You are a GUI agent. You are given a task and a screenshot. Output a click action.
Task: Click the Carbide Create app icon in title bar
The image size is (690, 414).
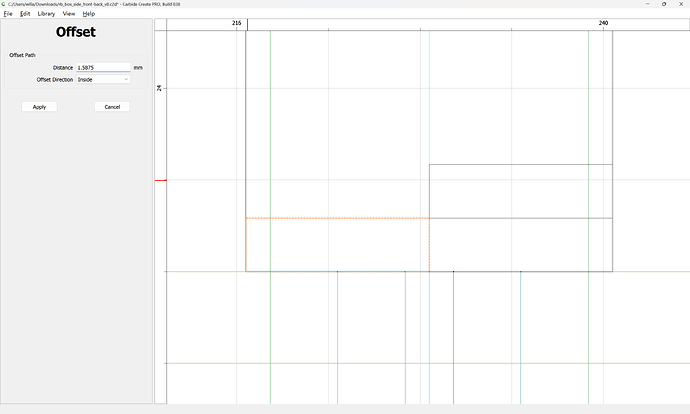4,4
